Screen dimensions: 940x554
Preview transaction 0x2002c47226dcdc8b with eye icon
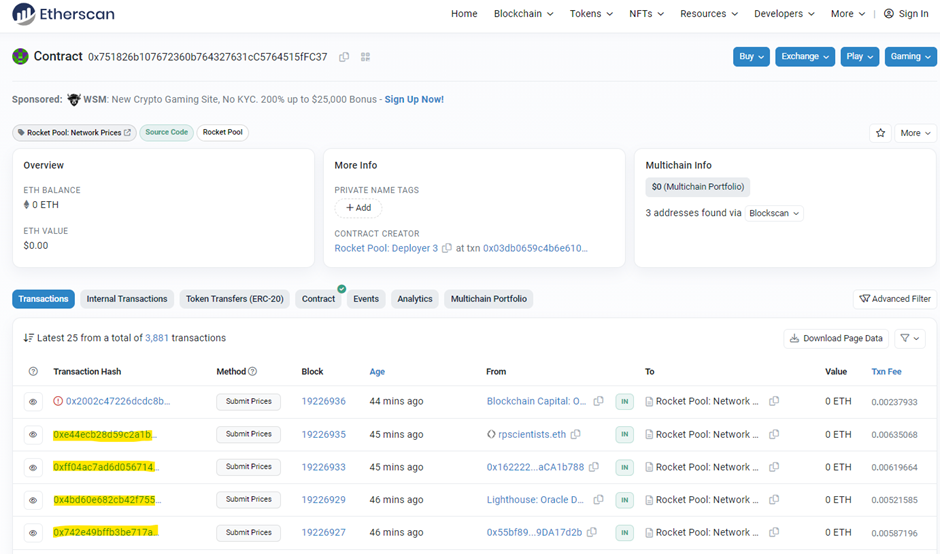coord(33,401)
